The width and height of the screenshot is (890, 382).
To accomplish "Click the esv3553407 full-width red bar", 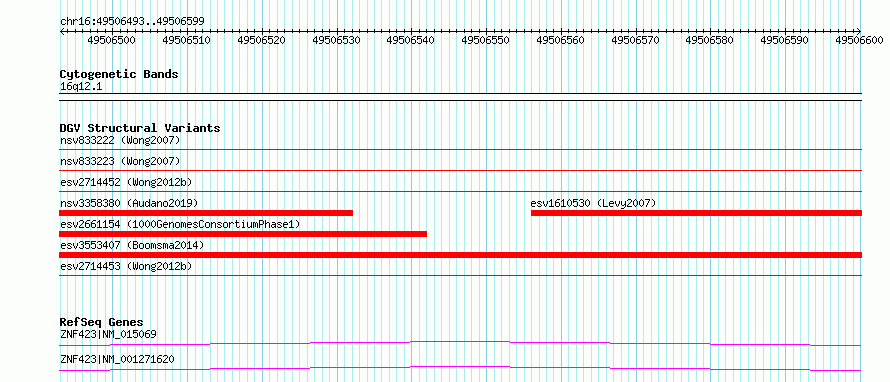I will tap(460, 255).
